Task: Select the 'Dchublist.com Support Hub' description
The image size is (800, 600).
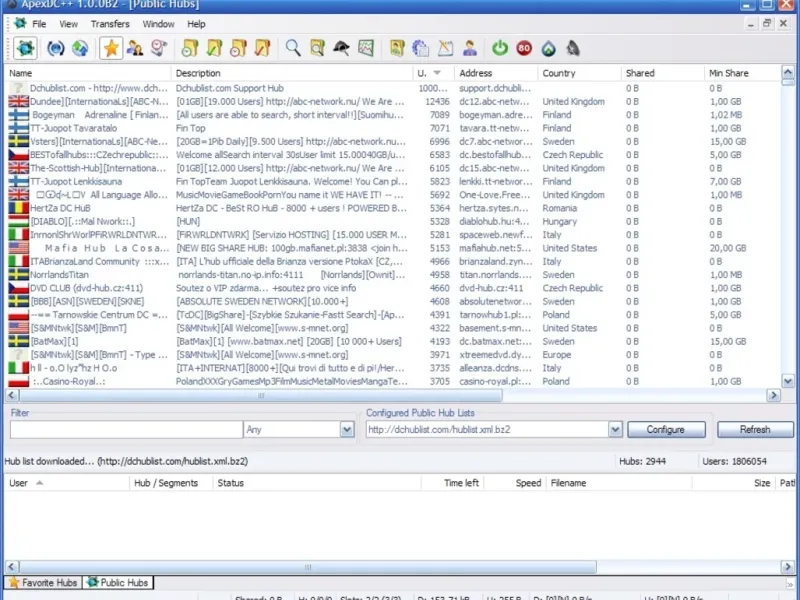Action: coord(230,88)
